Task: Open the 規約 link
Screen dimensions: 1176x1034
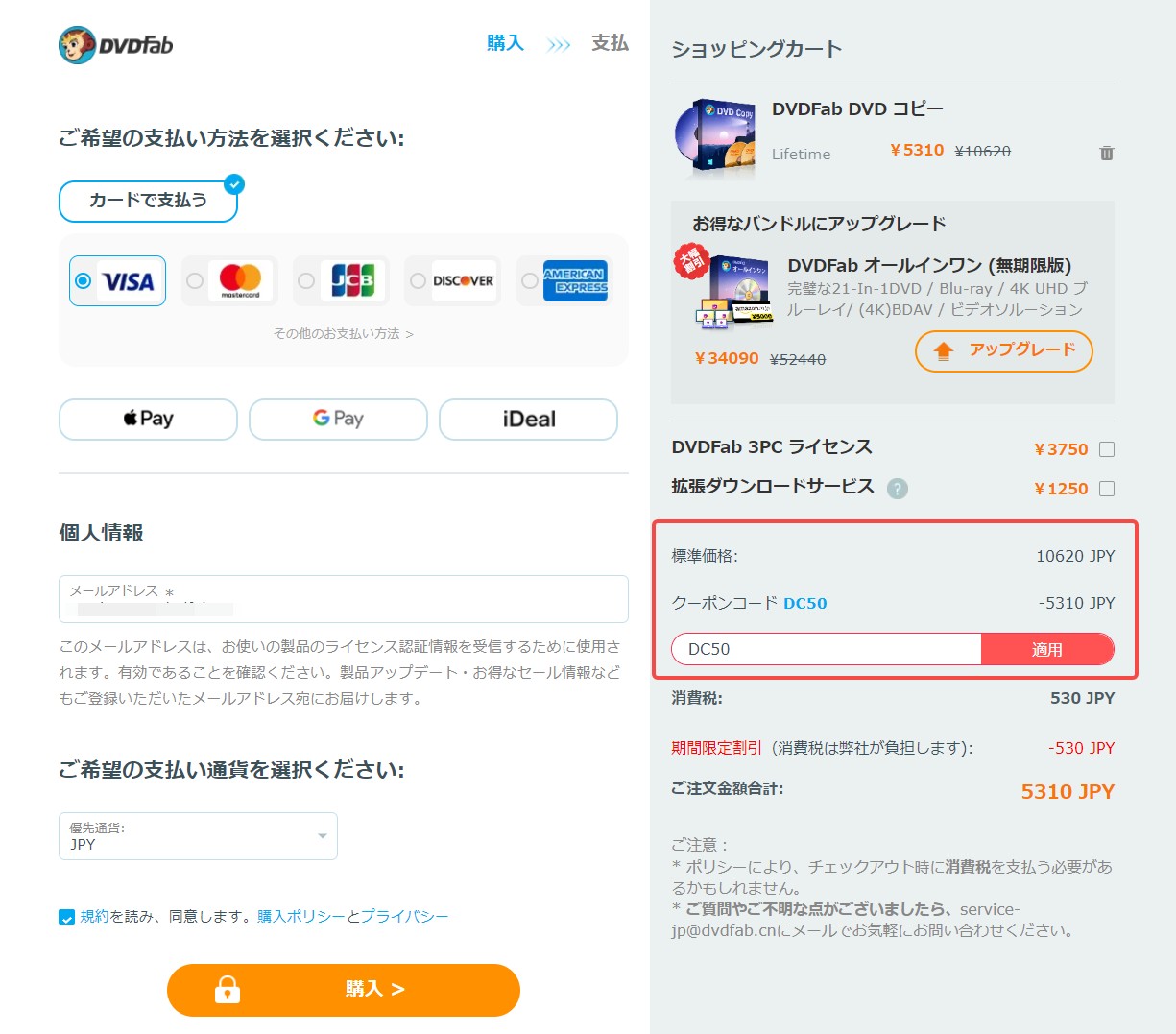Action: click(95, 917)
